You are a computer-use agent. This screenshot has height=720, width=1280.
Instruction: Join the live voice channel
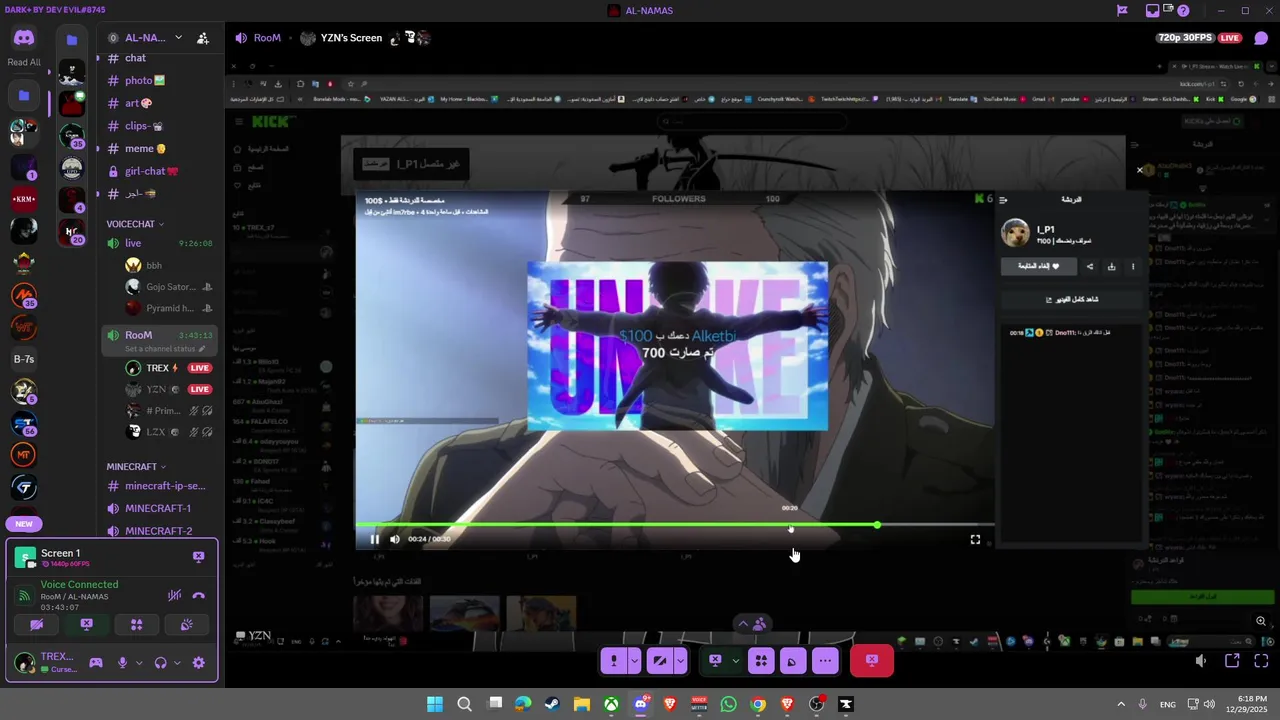pyautogui.click(x=160, y=243)
